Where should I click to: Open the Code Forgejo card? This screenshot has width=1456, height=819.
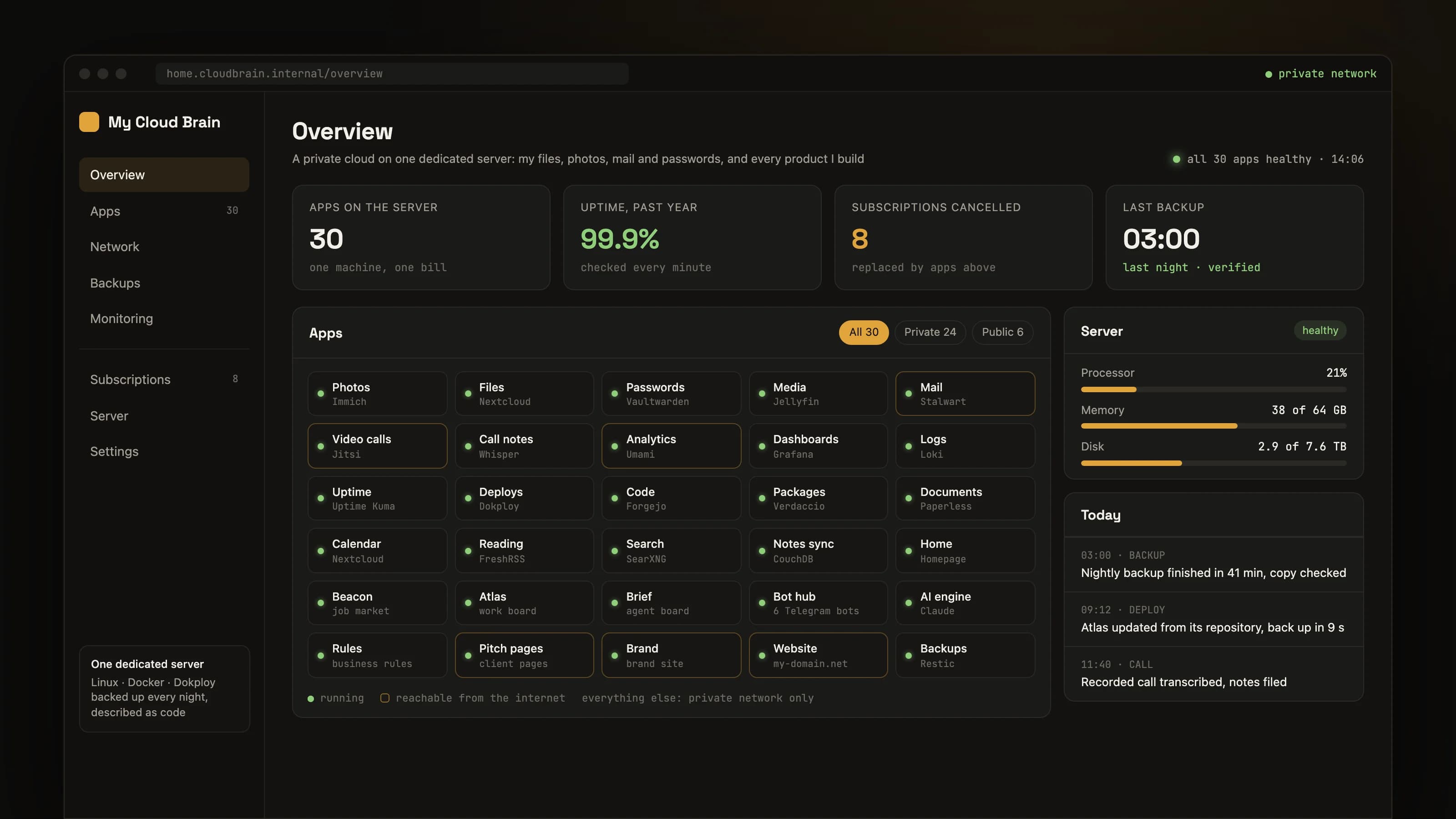point(671,498)
